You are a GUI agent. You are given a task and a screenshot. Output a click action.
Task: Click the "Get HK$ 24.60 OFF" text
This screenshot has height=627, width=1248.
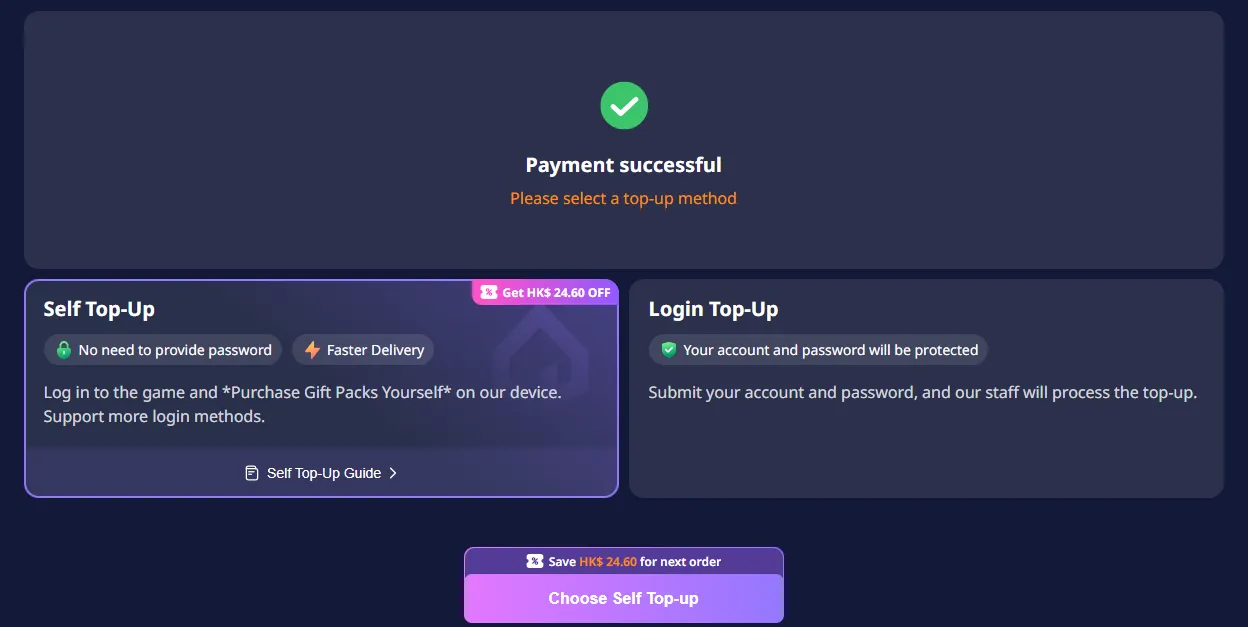click(556, 293)
